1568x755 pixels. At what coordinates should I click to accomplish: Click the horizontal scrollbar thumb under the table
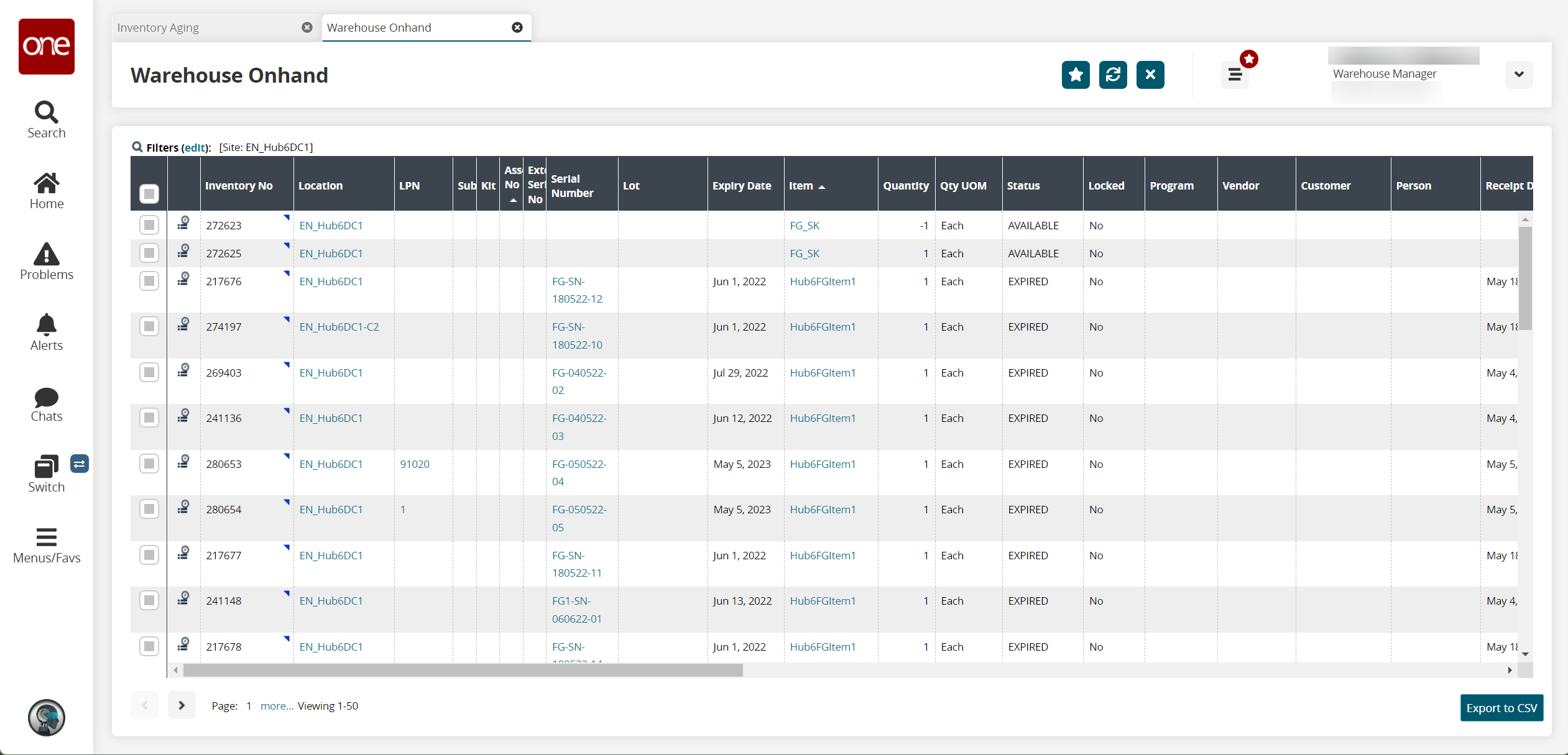coord(463,670)
